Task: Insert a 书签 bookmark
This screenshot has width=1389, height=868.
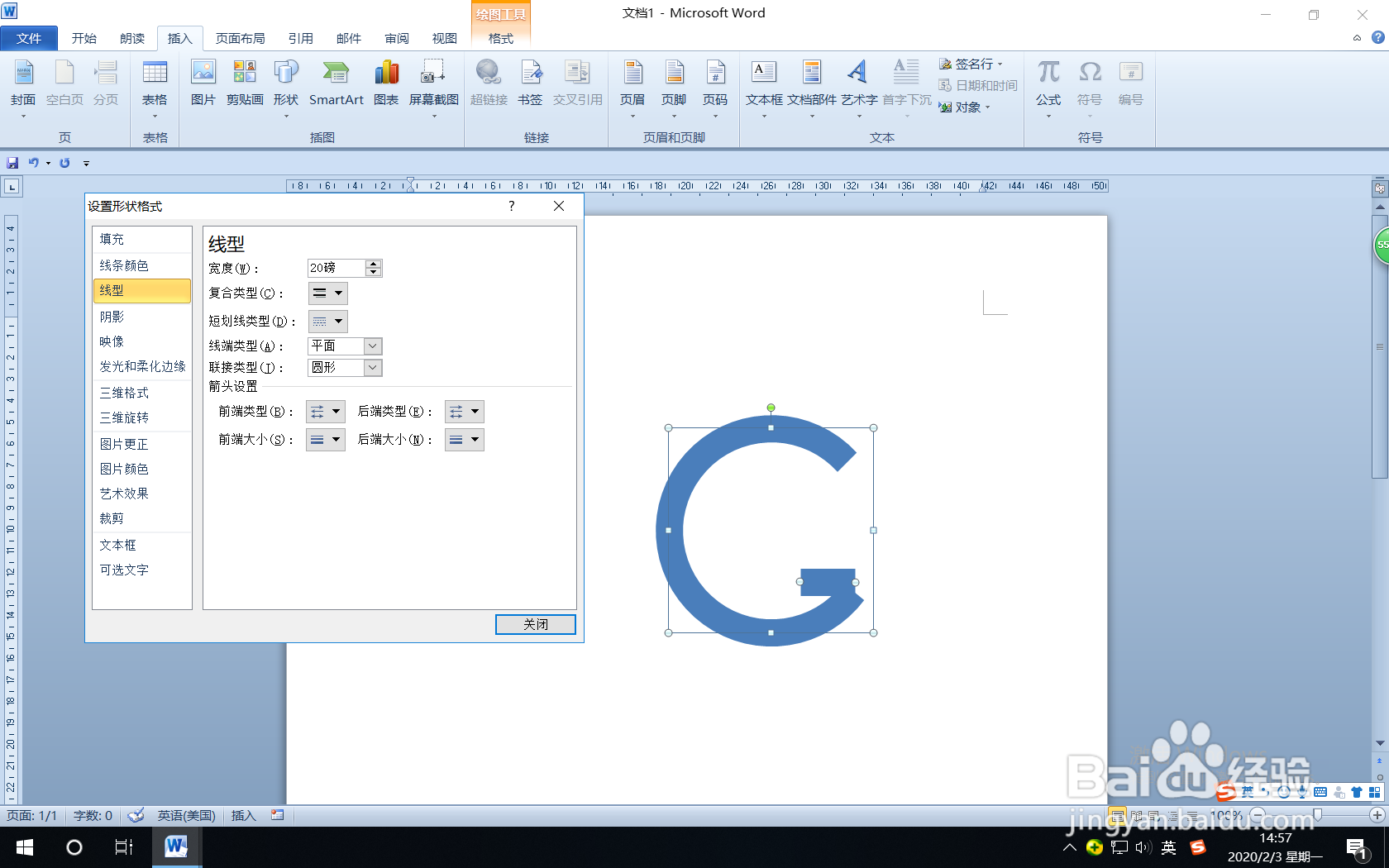Action: [x=531, y=85]
